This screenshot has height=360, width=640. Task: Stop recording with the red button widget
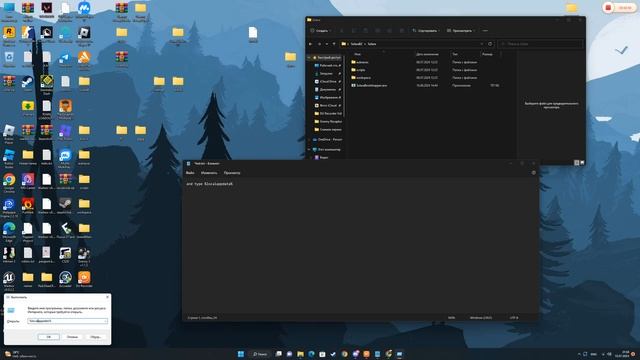608,8
